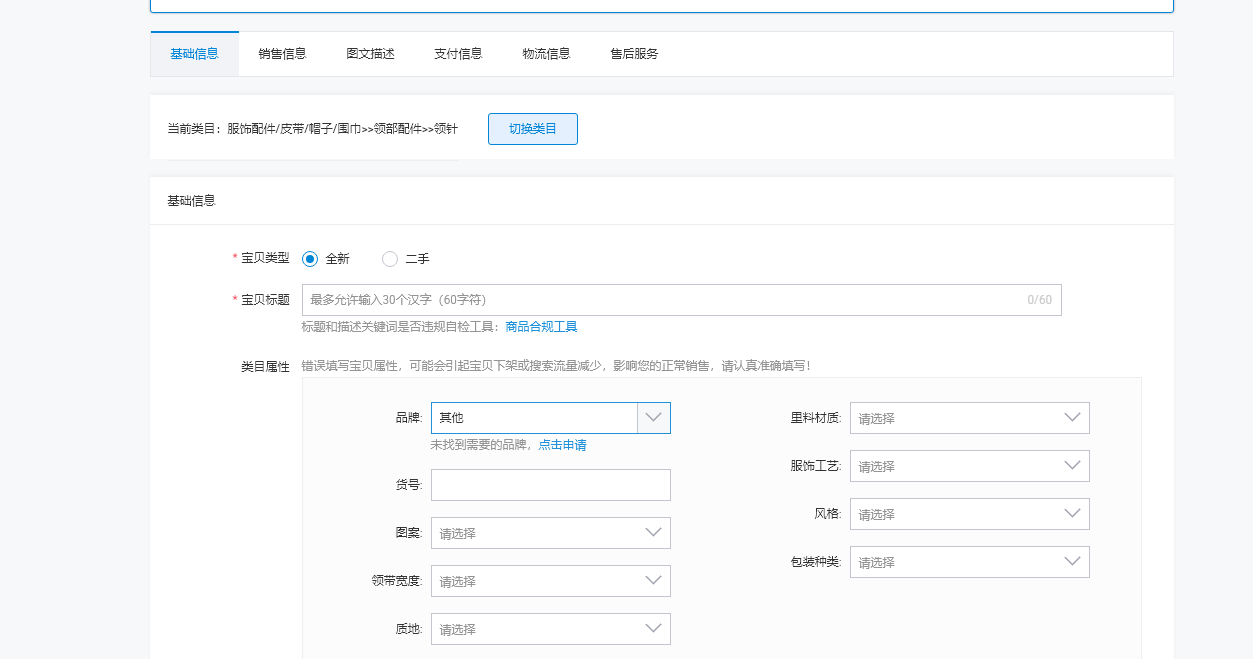Viewport: 1253px width, 659px height.
Task: Expand the 里料材质 dropdown
Action: pos(969,418)
